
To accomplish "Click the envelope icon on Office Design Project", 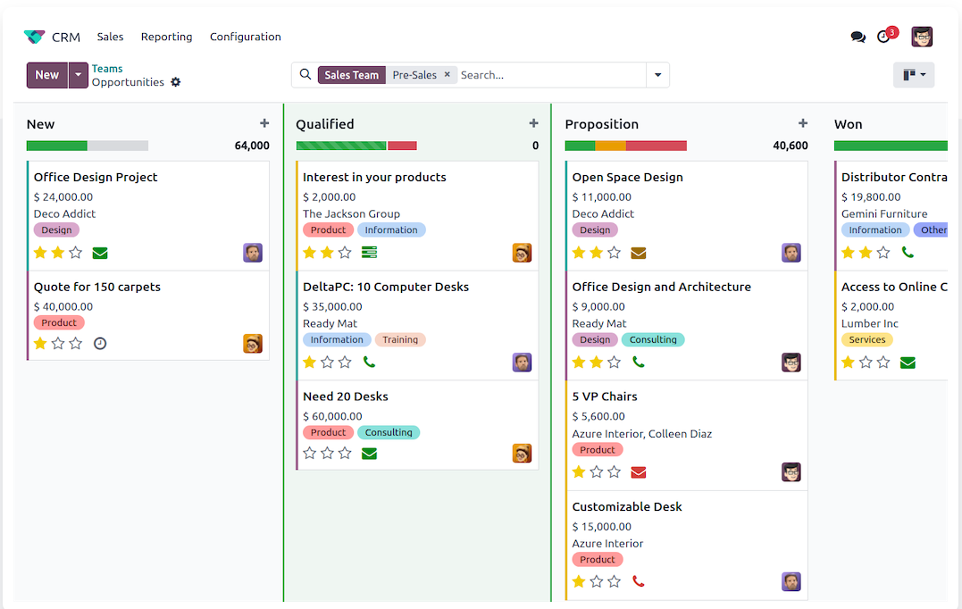I will (100, 253).
